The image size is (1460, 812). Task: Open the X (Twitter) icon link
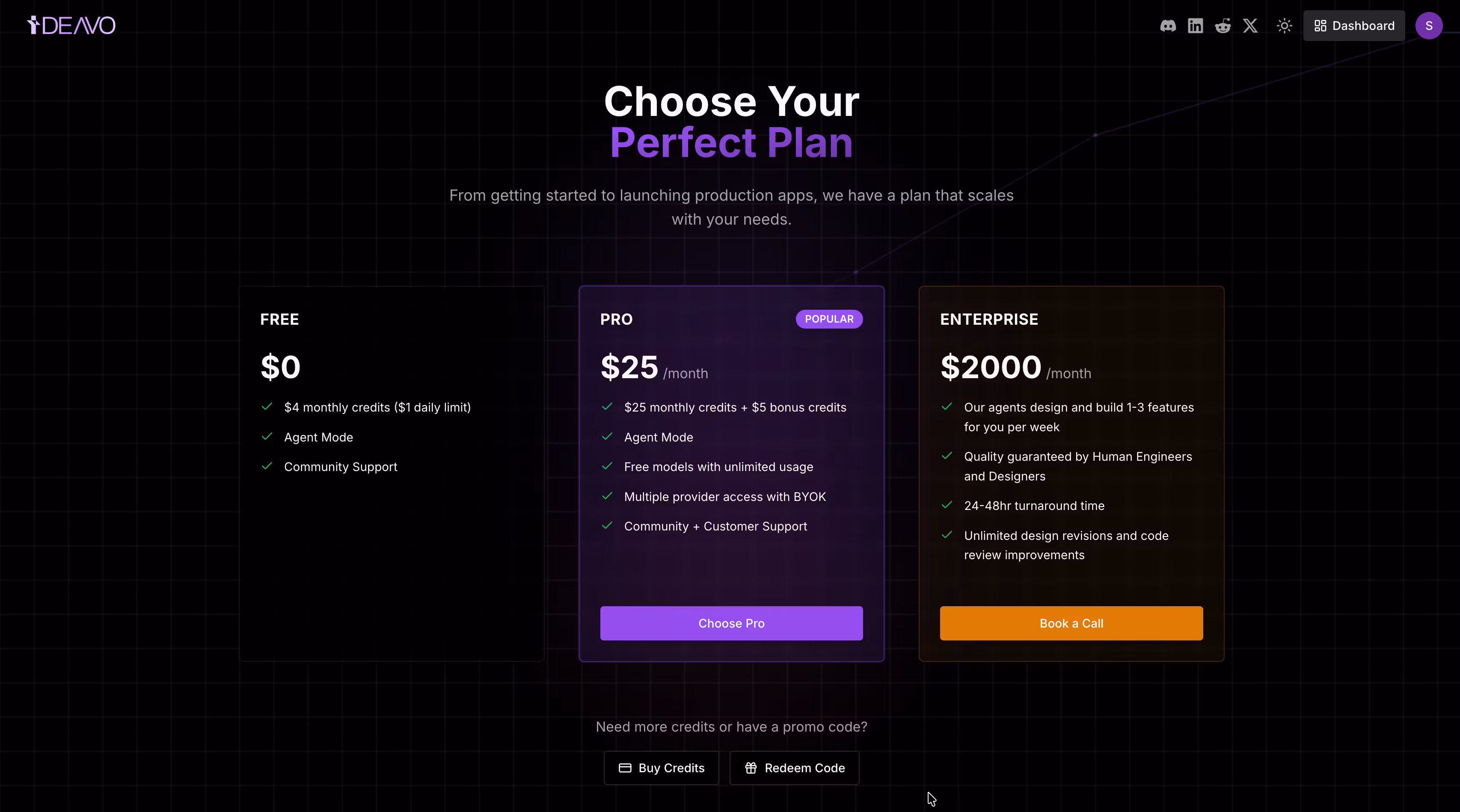[x=1250, y=26]
